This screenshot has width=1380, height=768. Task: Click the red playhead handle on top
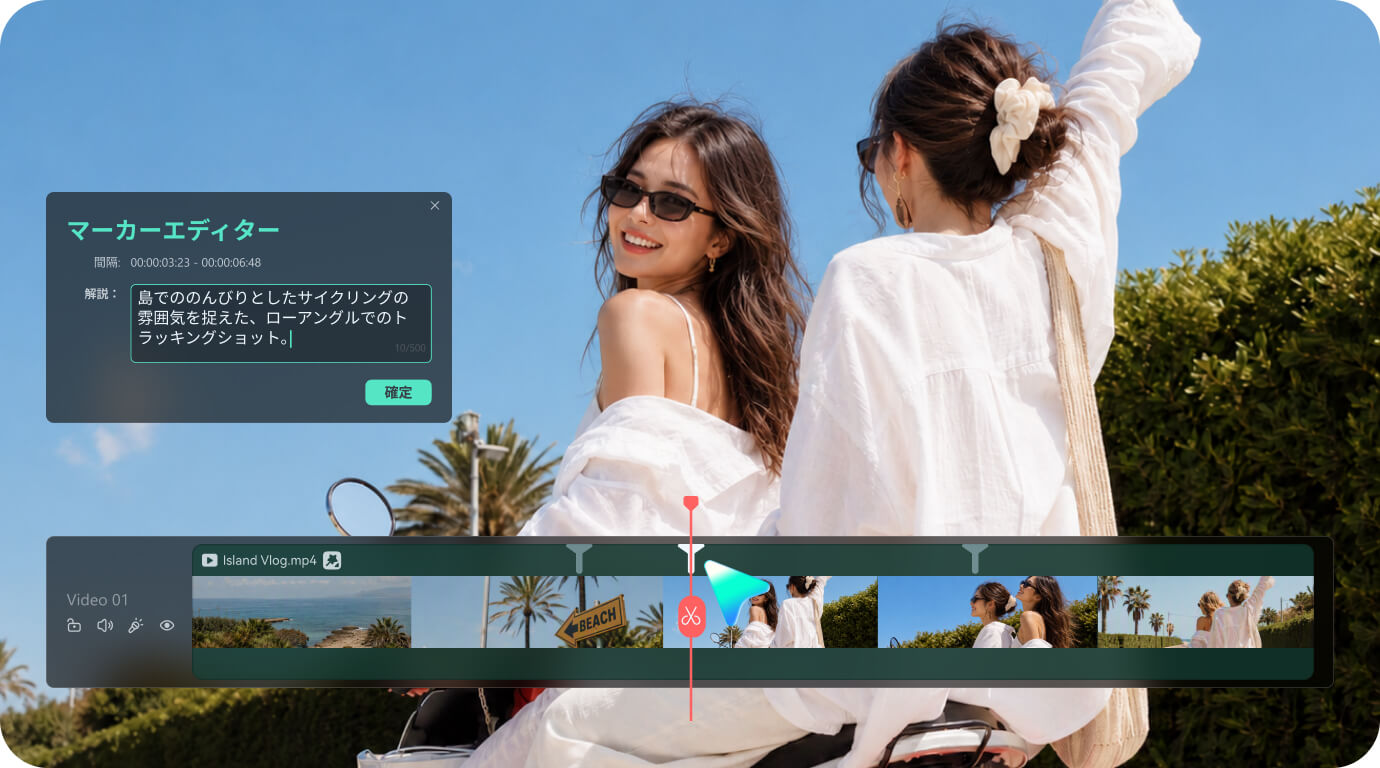point(690,502)
